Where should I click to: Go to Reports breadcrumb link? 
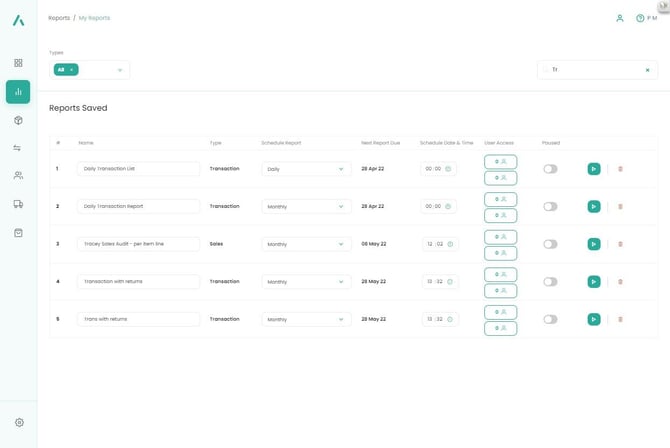tap(59, 18)
